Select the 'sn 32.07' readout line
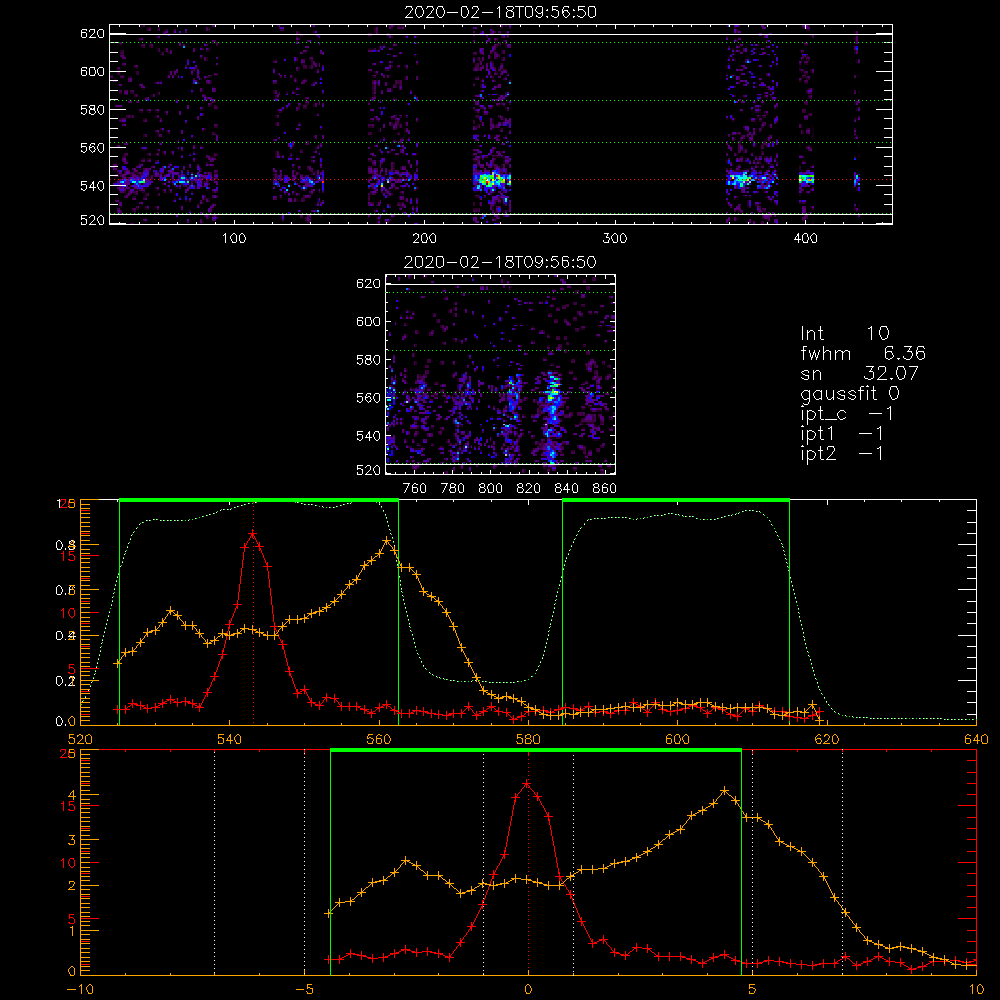Image resolution: width=1000 pixels, height=1000 pixels. 860,373
